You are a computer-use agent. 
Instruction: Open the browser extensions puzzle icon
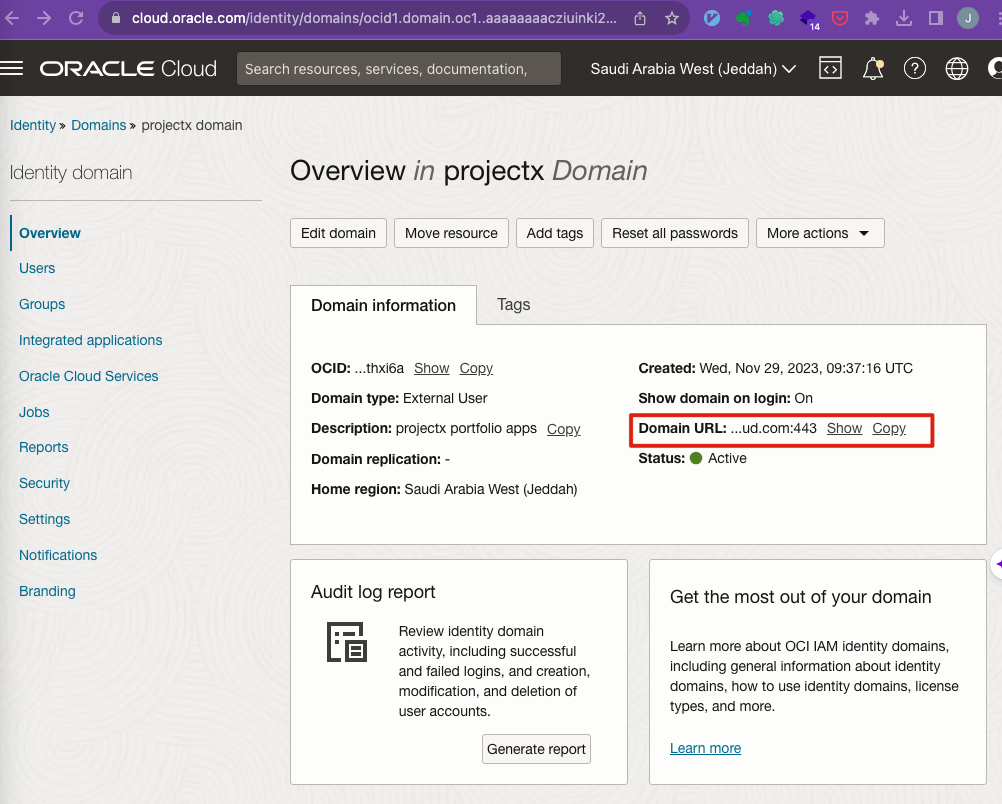tap(872, 18)
